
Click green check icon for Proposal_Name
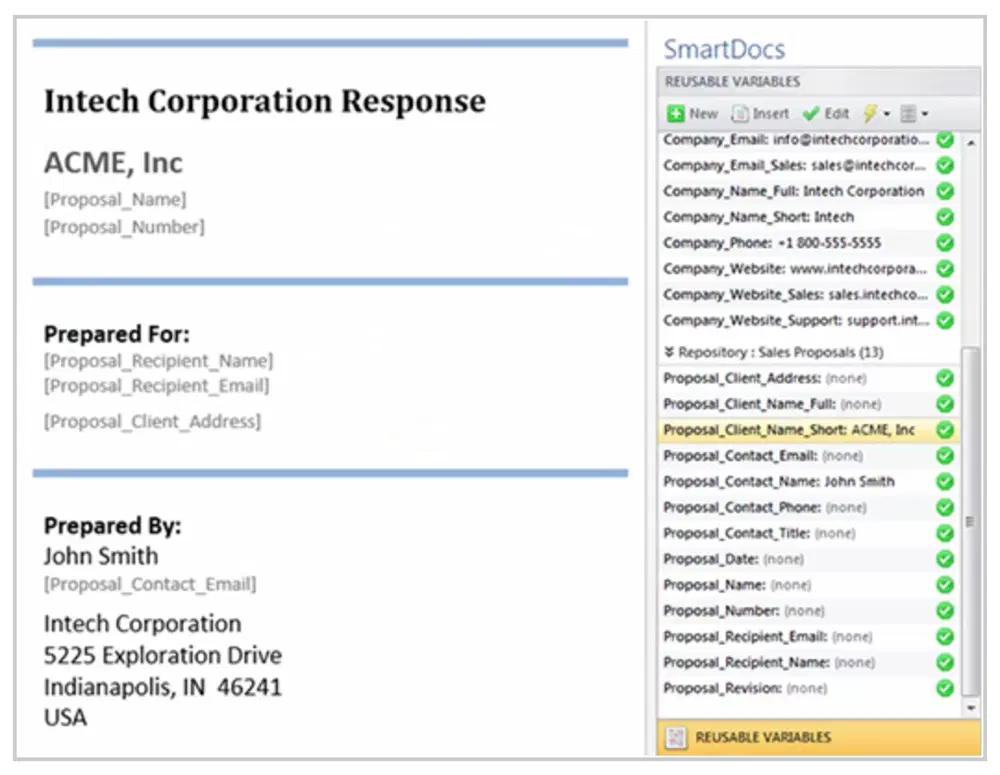pos(945,585)
